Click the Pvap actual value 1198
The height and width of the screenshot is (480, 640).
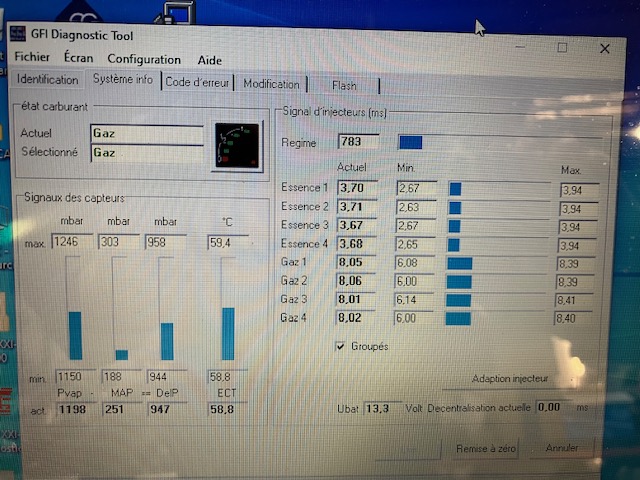(76, 409)
